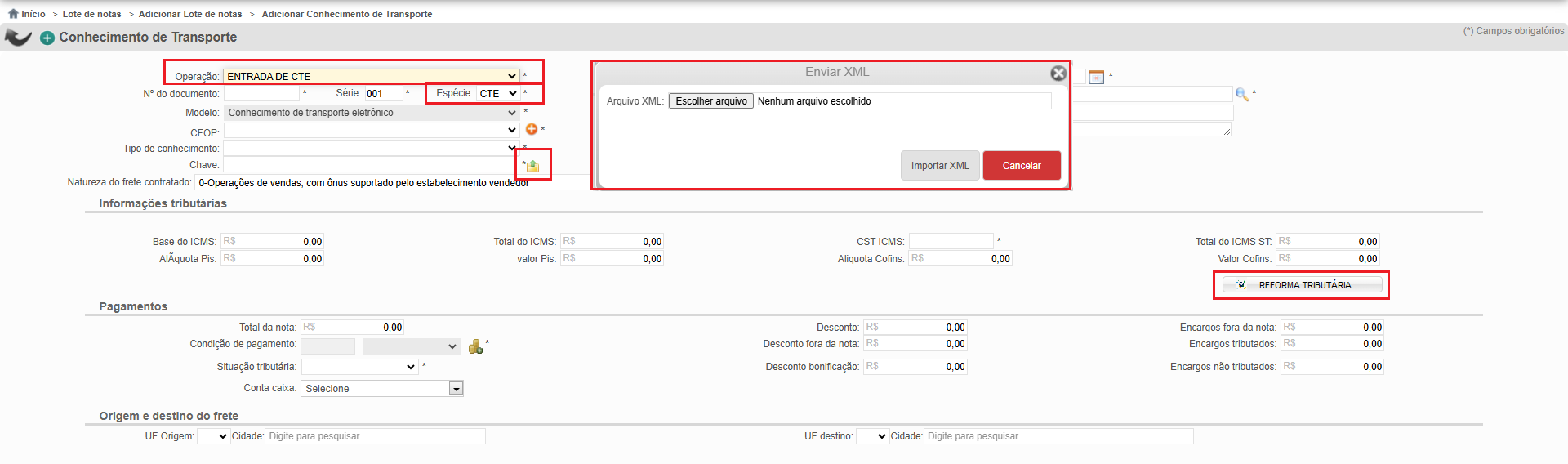The height and width of the screenshot is (464, 1568).
Task: Click the Série input field
Action: 383,94
